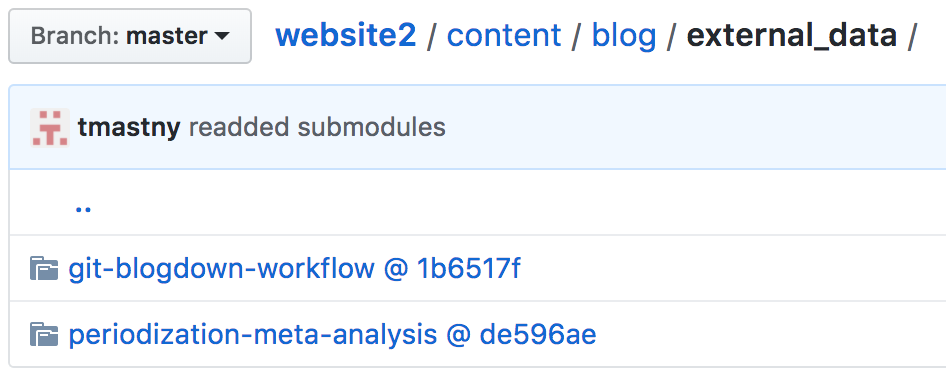Navigate to the content breadcrumb folder
Image resolution: width=946 pixels, height=380 pixels.
pos(504,36)
